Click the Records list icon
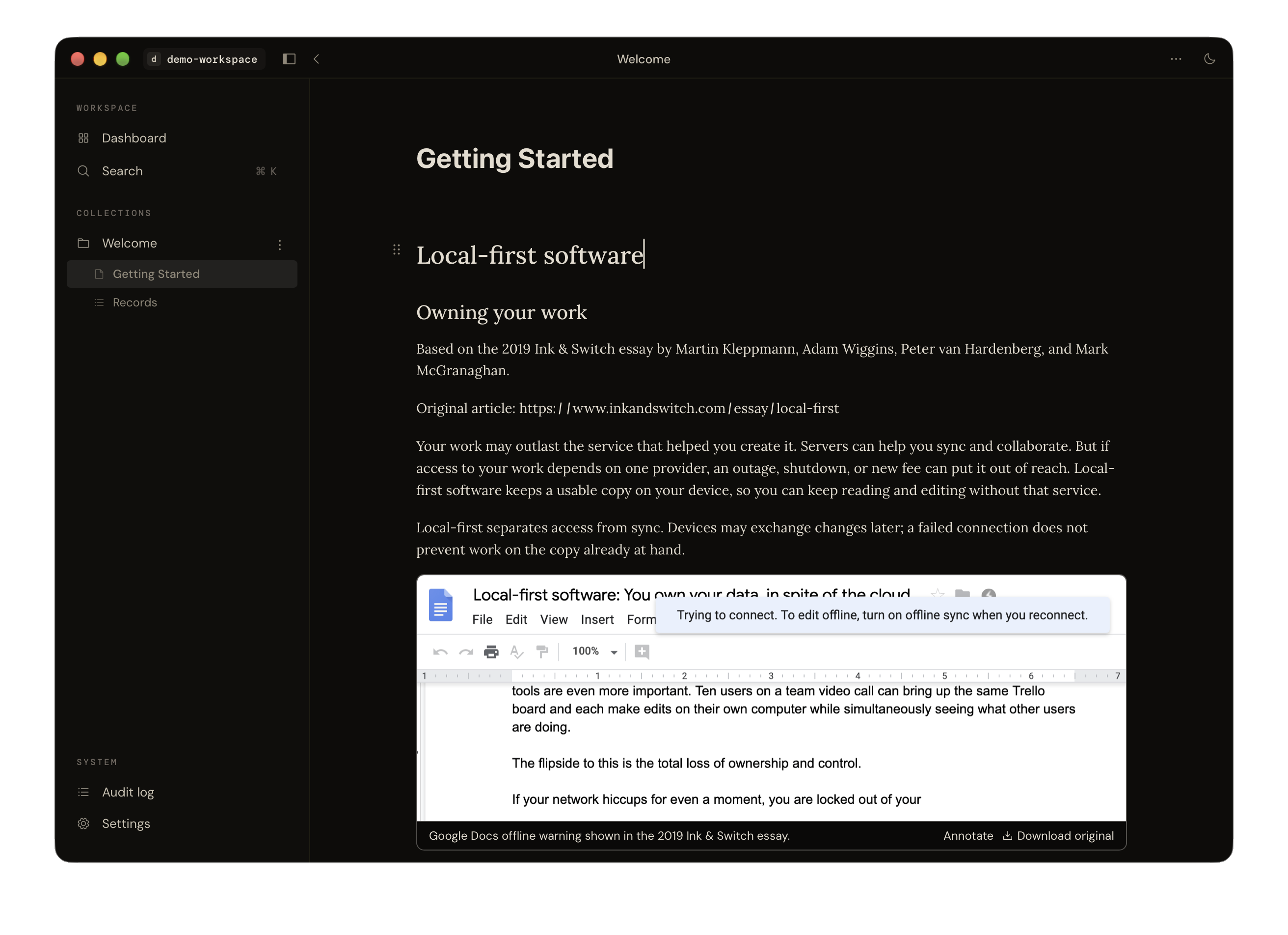Image resolution: width=1288 pixels, height=935 pixels. (x=99, y=302)
